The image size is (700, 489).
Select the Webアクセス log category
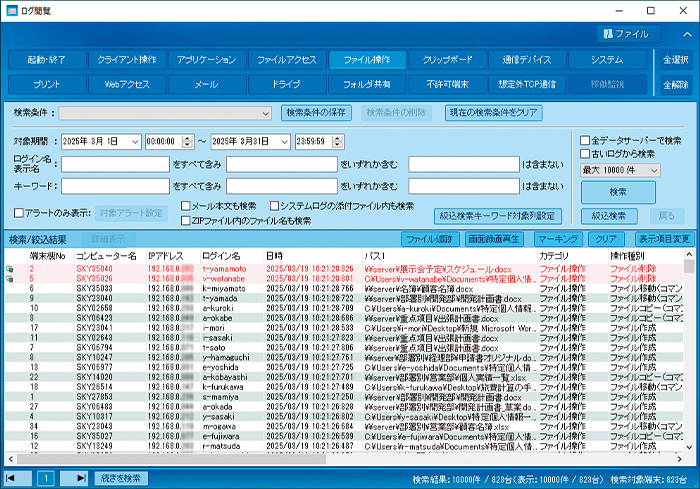[127, 84]
